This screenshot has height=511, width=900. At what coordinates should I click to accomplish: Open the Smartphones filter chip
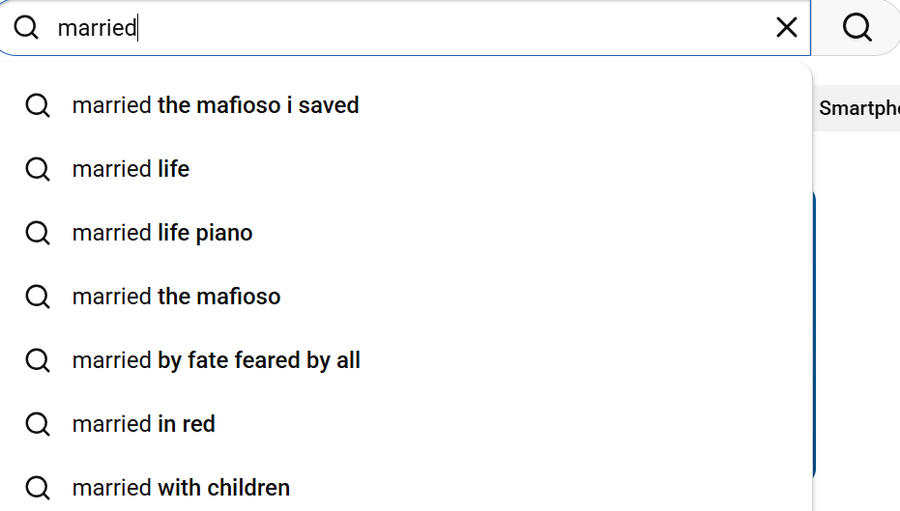point(858,109)
